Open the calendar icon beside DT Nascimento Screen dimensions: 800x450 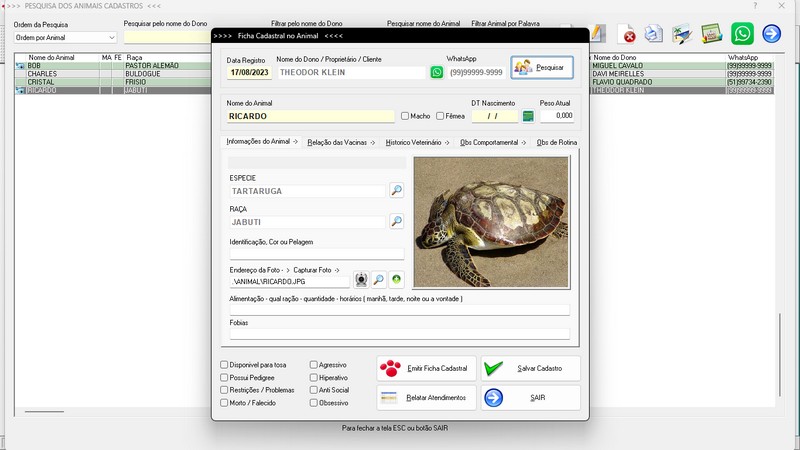528,116
